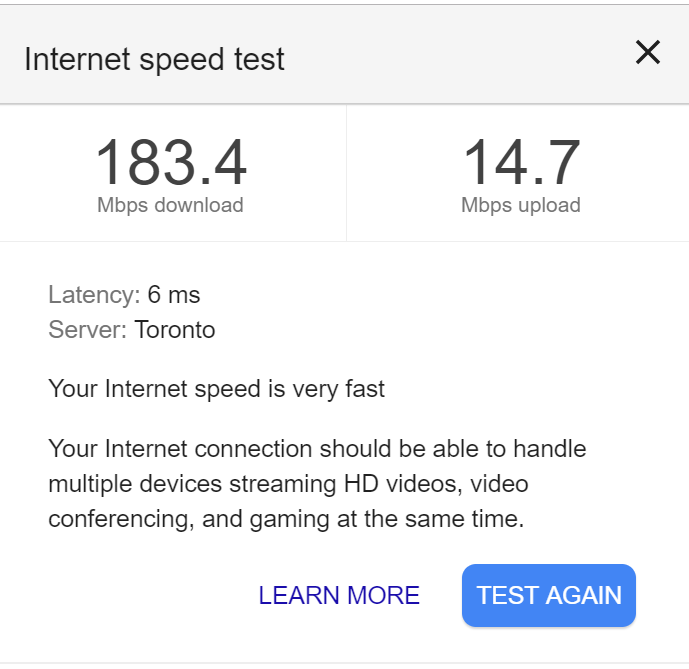The height and width of the screenshot is (669, 689).
Task: Select the 183.4 download speed value
Action: tap(171, 162)
